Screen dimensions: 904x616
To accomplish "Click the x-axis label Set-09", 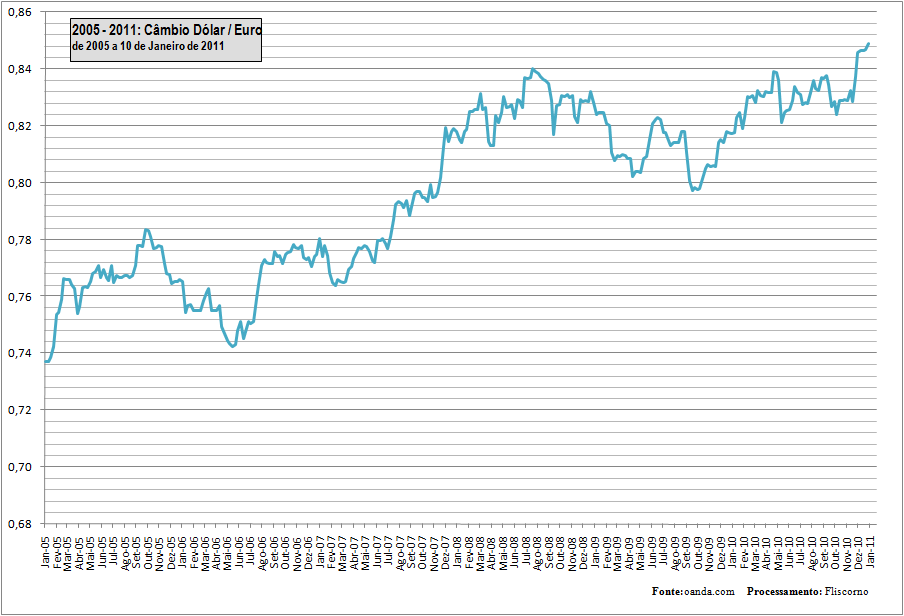I will pyautogui.click(x=686, y=553).
